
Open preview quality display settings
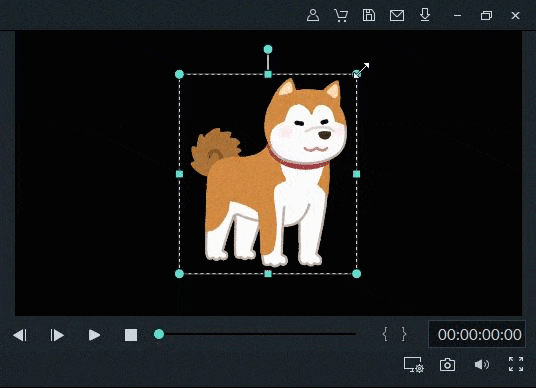(414, 364)
